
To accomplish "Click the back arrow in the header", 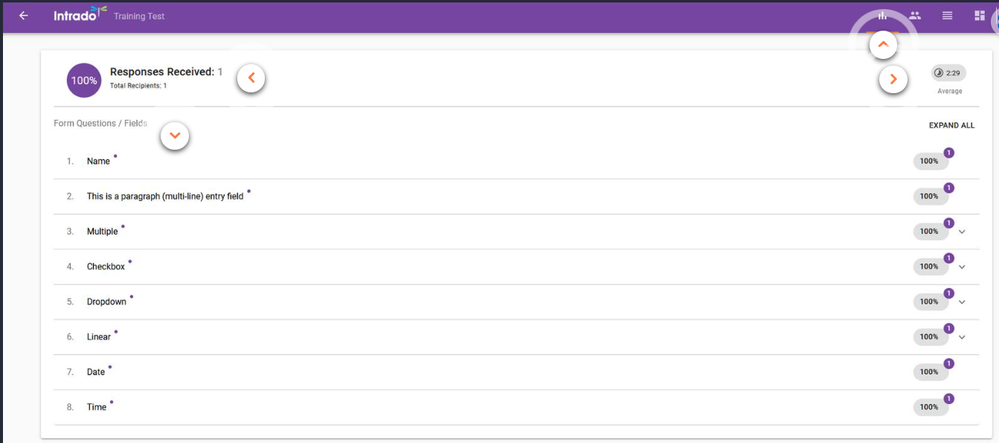I will click(x=24, y=16).
